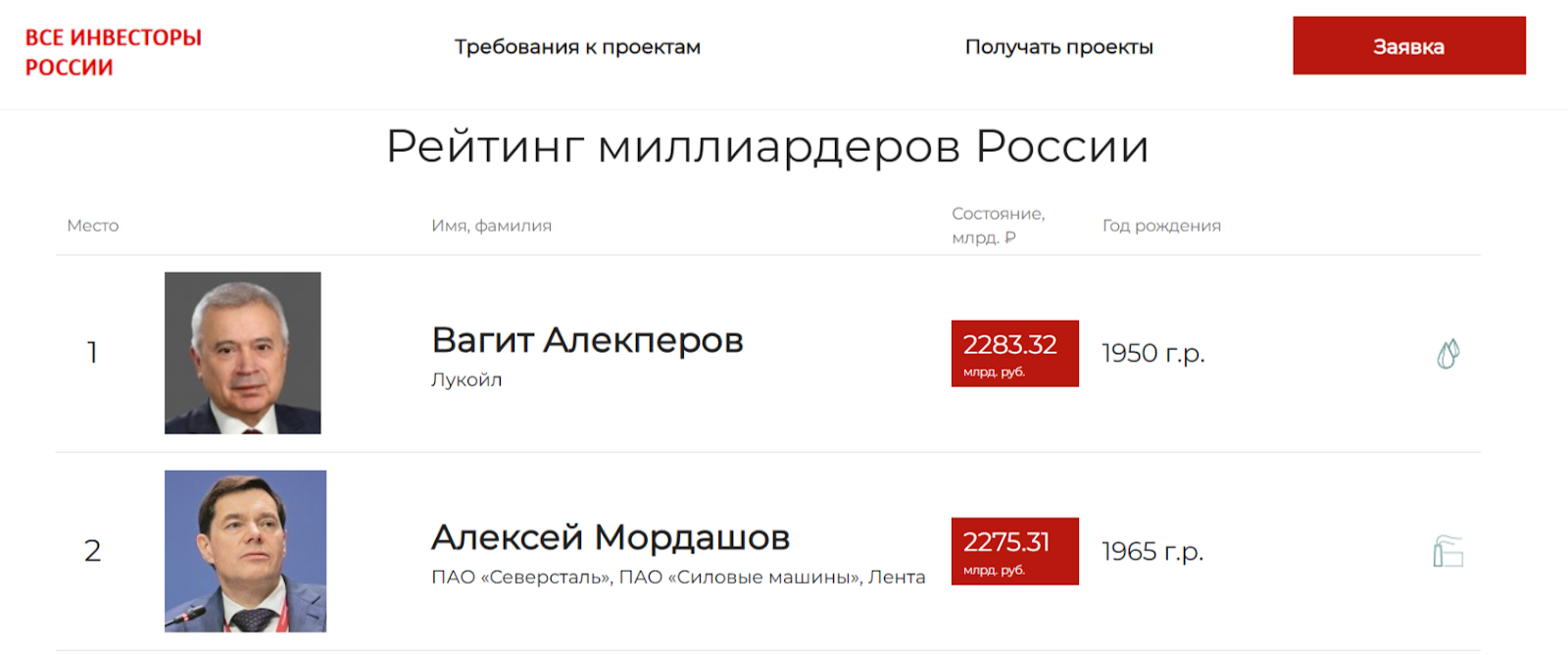Click the 1950 г.р. birth year
Image resolution: width=1568 pixels, height=655 pixels.
point(1152,353)
